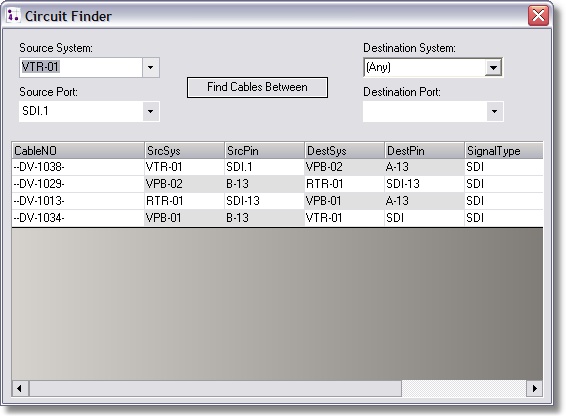Screen dimensions: 566x418
Task: Click the SignalType column header
Action: click(504, 151)
